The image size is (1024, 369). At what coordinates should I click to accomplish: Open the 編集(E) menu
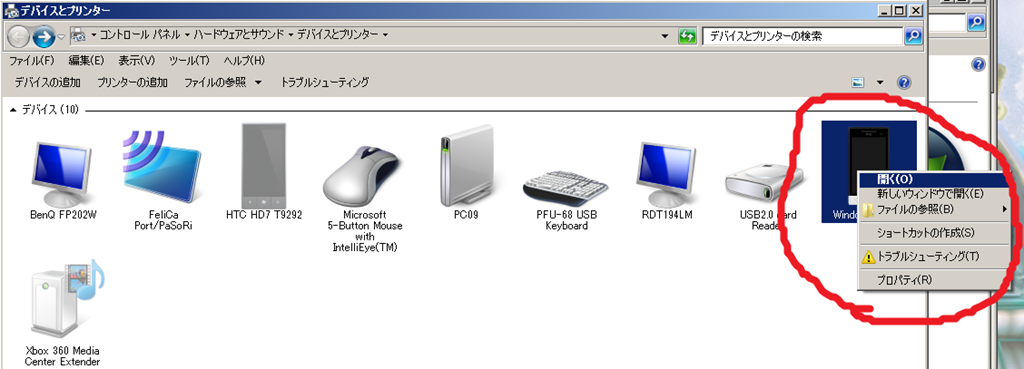(86, 61)
